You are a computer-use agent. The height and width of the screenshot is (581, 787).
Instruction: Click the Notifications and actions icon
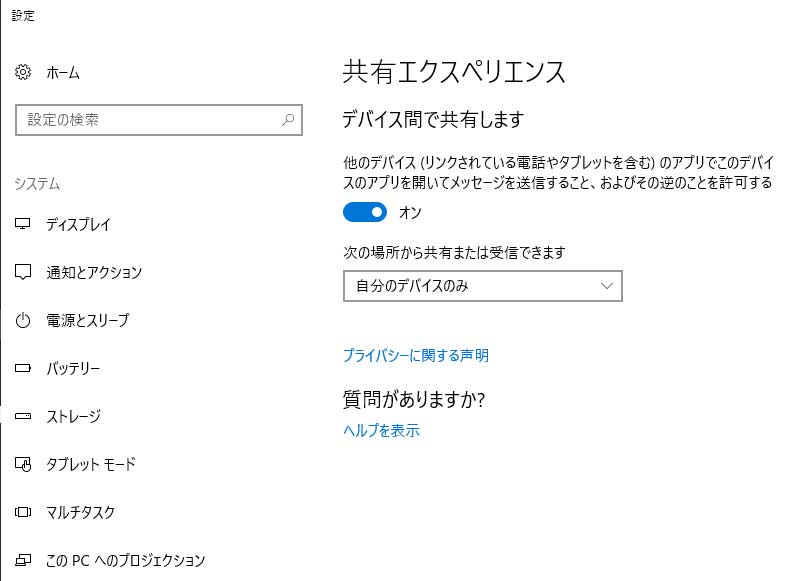click(x=24, y=272)
